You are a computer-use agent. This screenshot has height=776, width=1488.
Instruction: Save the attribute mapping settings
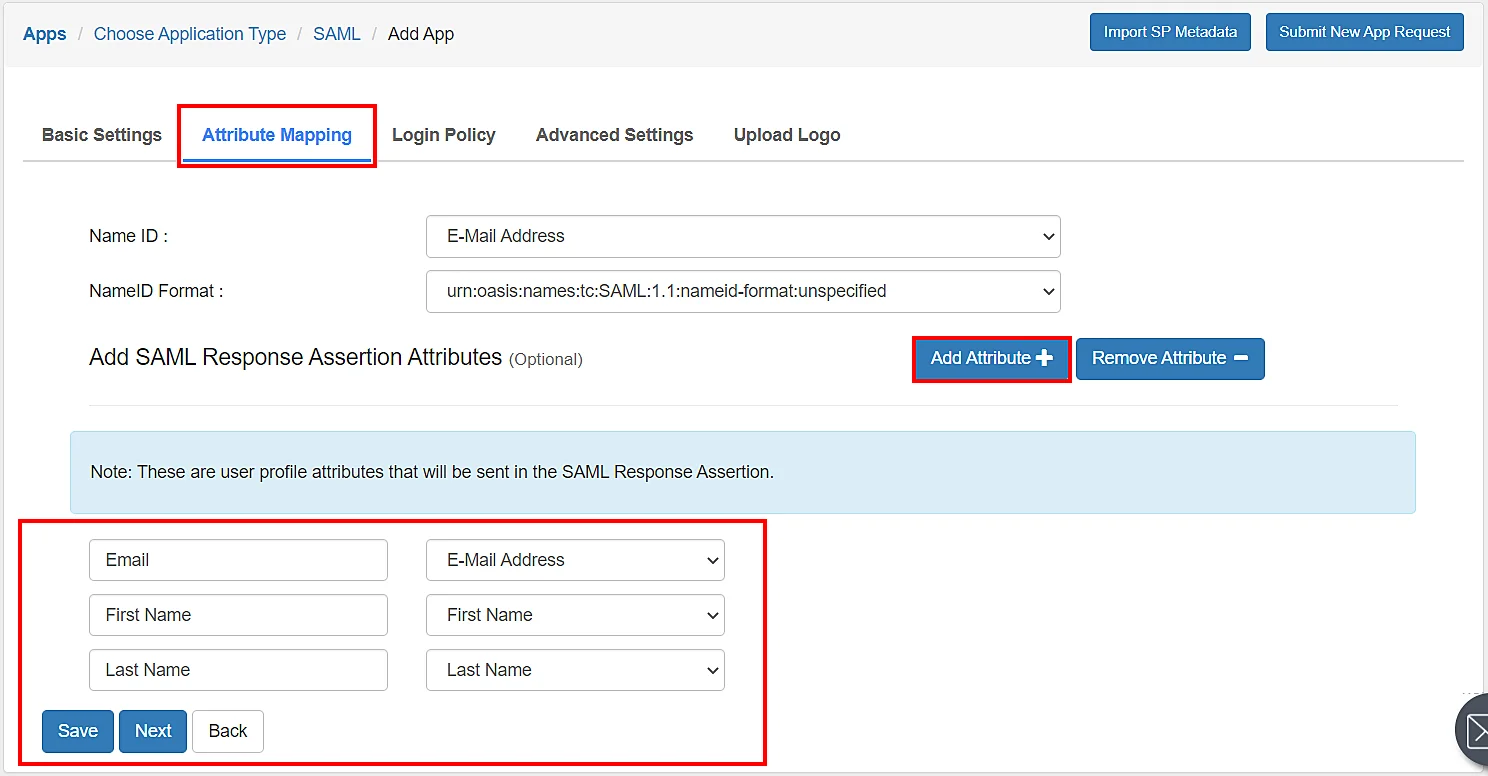[77, 731]
